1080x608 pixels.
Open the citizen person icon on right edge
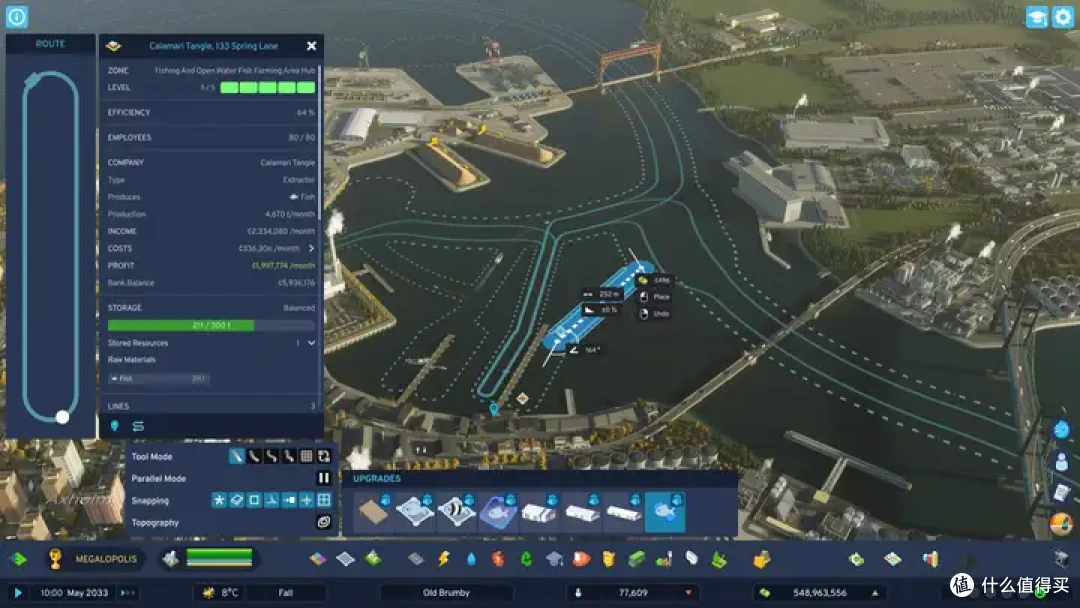pos(1061,461)
